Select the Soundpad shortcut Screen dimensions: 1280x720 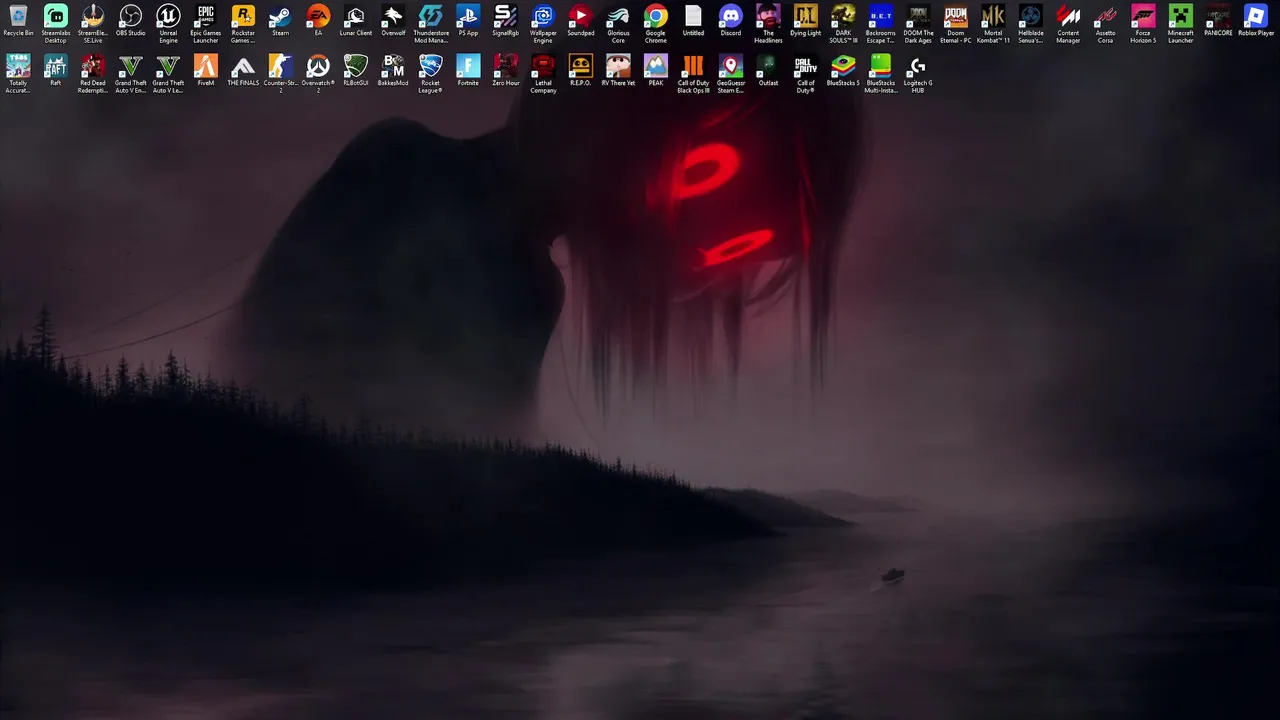click(581, 21)
